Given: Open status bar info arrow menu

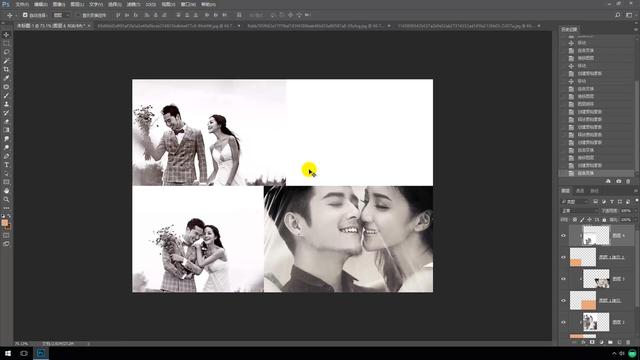Looking at the screenshot, I should click(89, 344).
